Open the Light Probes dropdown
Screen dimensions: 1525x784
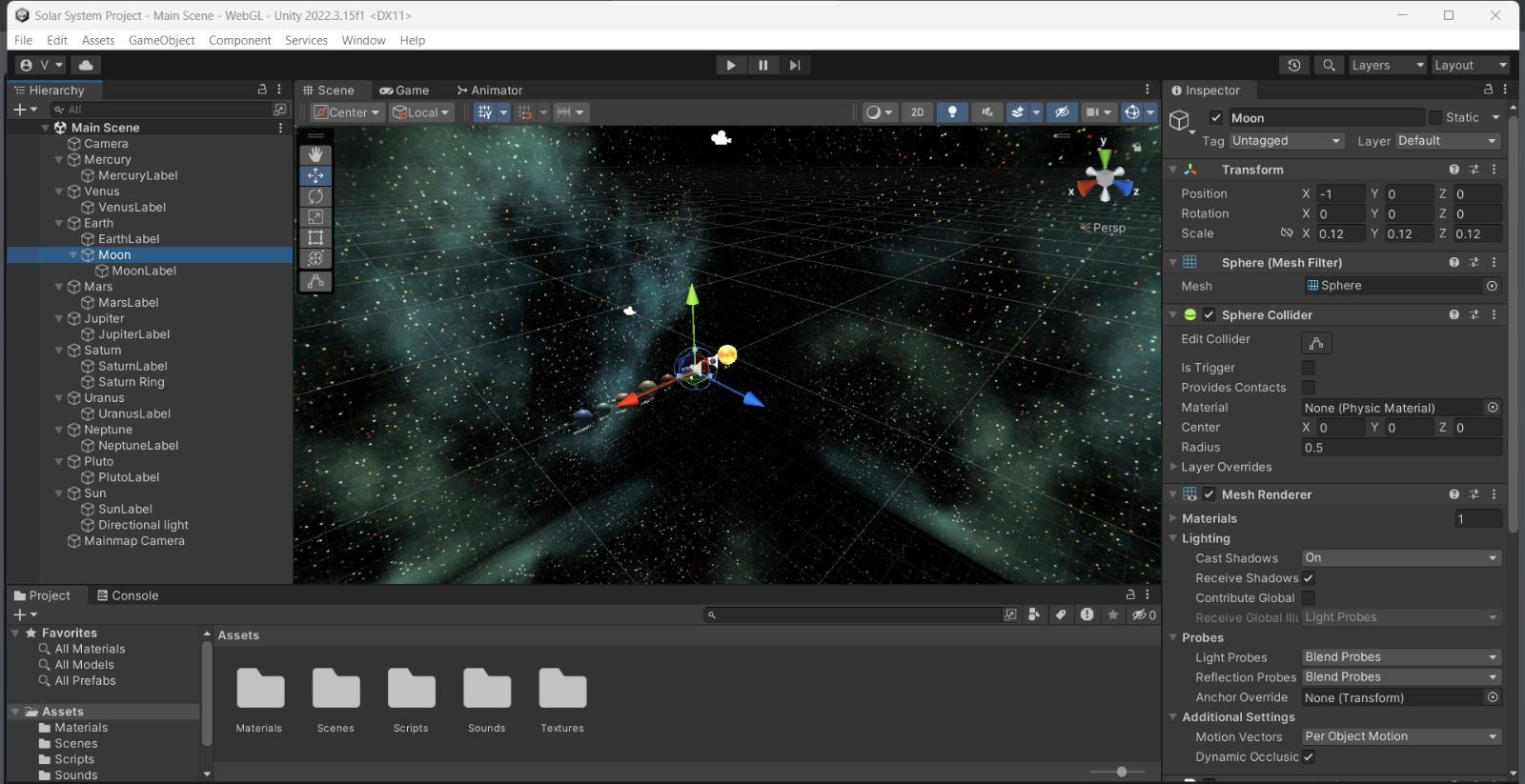[1401, 657]
